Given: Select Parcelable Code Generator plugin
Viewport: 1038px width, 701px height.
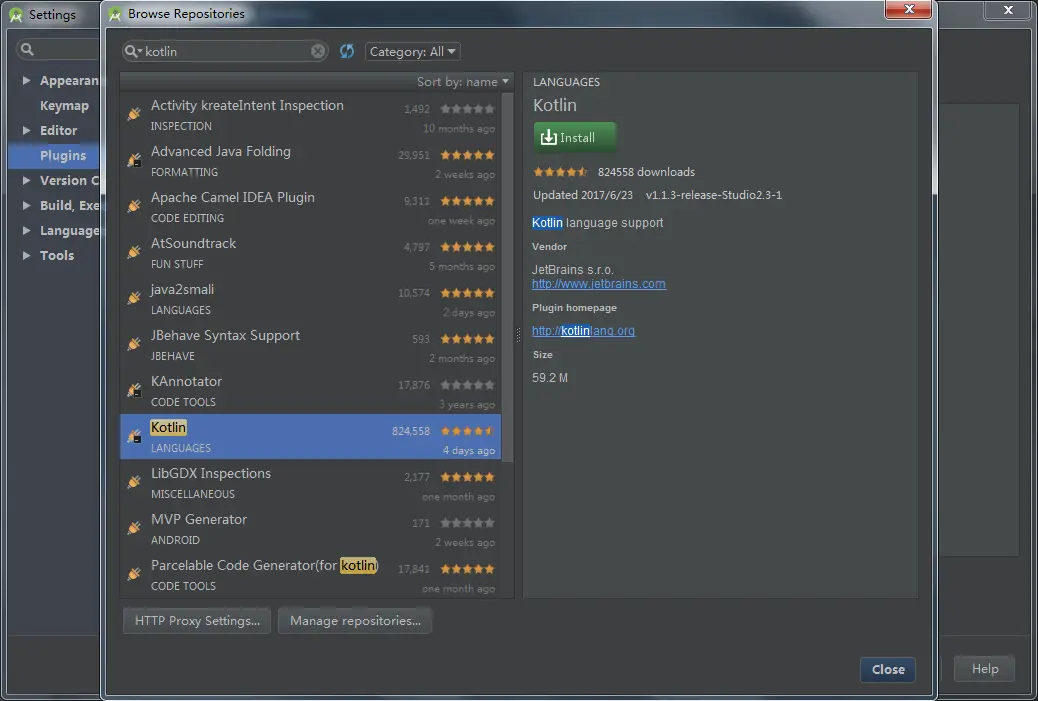Looking at the screenshot, I should pos(310,575).
